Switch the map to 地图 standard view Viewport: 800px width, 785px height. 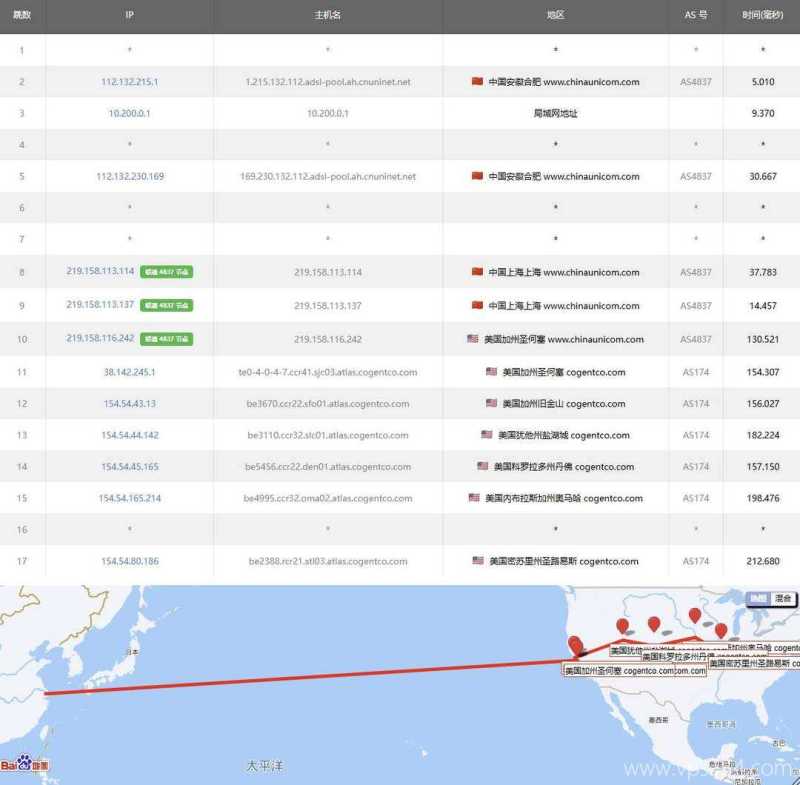[759, 598]
